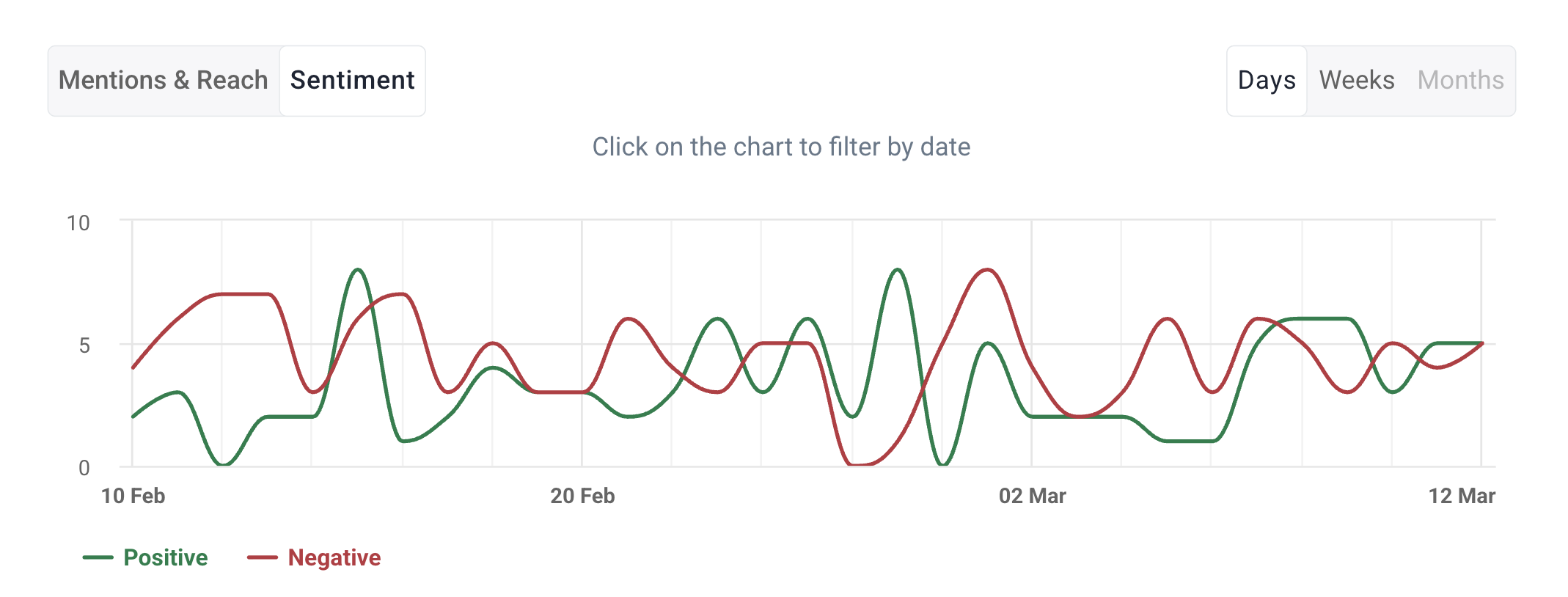Image resolution: width=1568 pixels, height=597 pixels.
Task: Click the first green Positive peak at 8
Action: pyautogui.click(x=358, y=270)
